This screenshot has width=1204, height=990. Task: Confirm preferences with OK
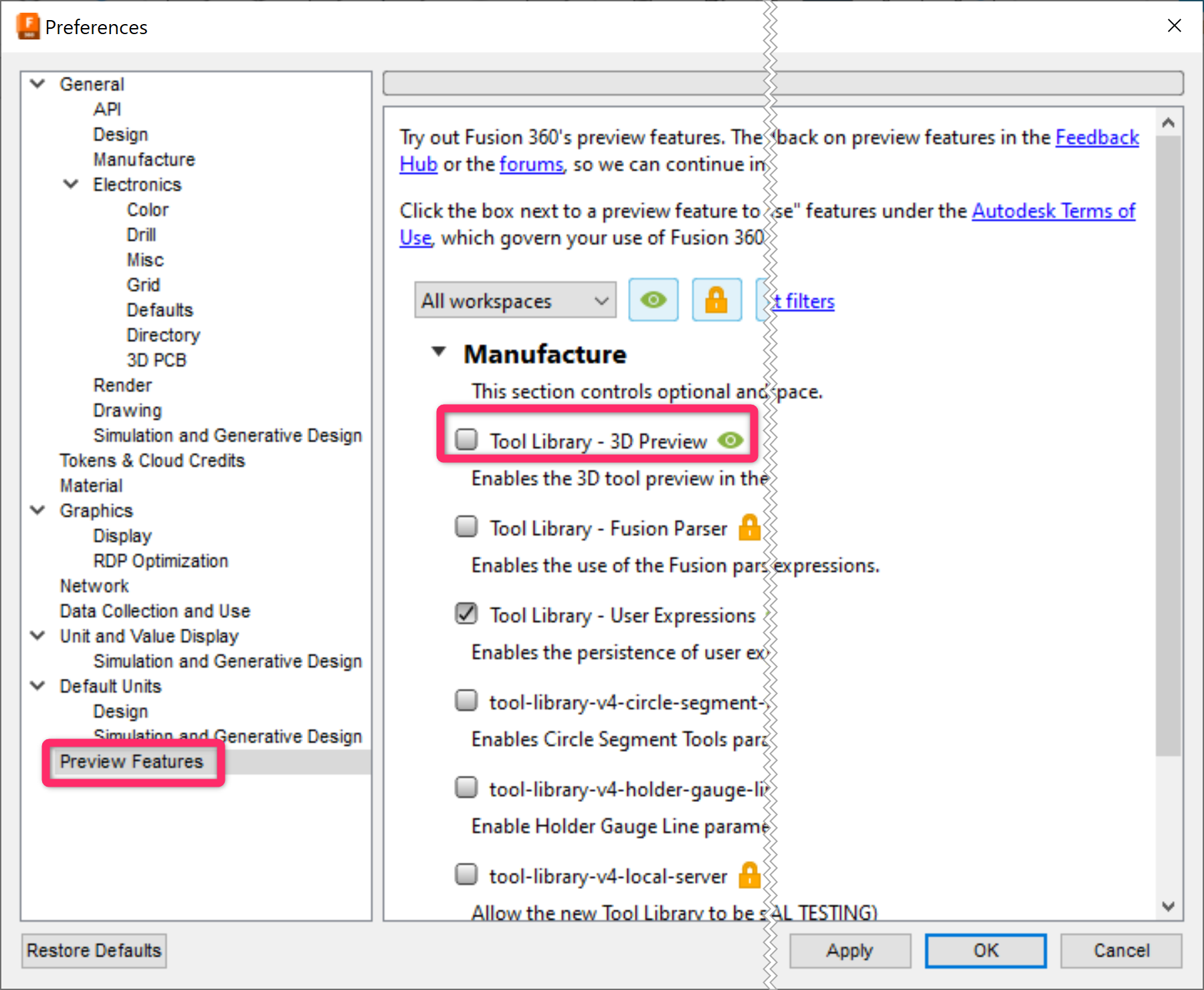tap(986, 951)
